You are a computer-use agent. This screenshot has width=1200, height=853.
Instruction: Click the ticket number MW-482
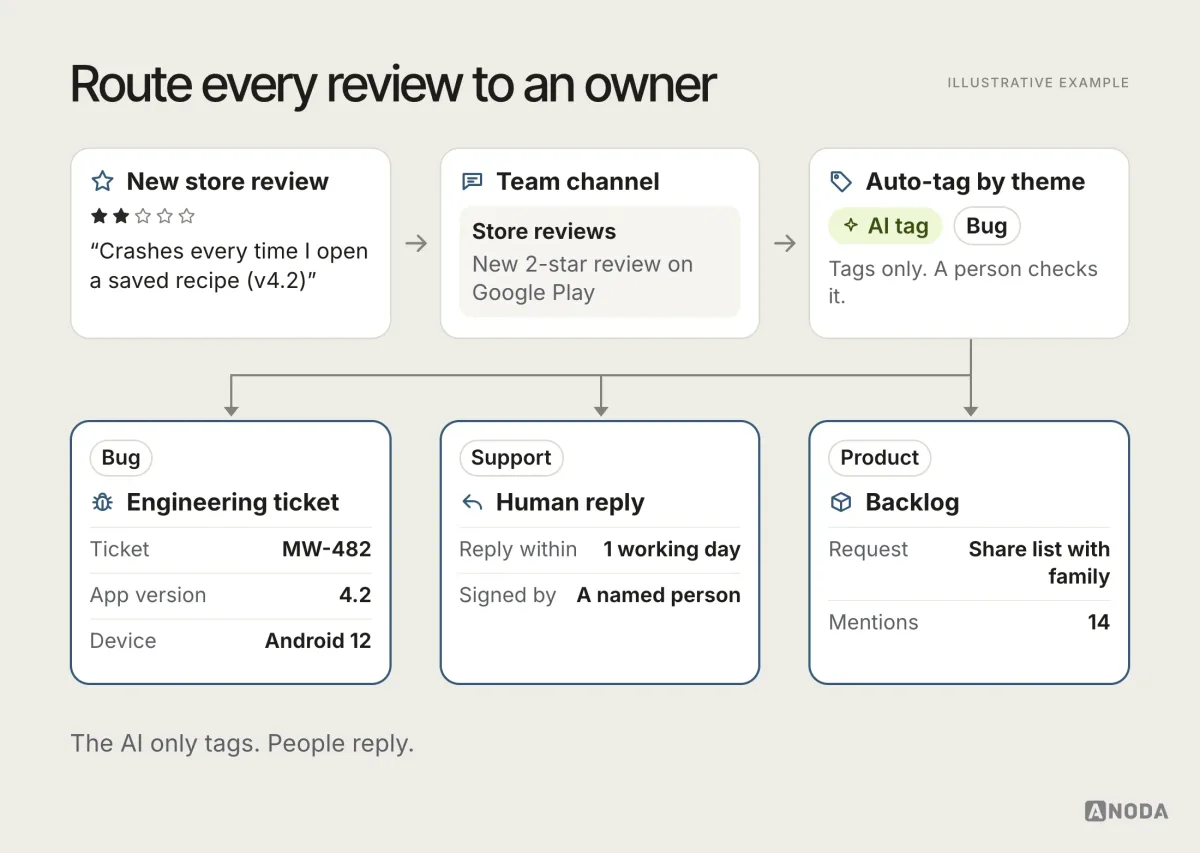tap(326, 549)
